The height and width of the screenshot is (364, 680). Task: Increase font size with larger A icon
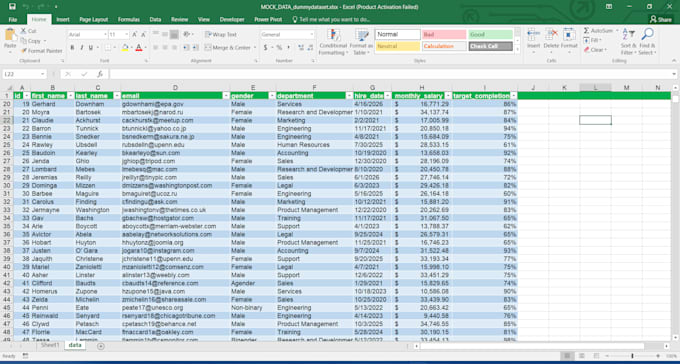tap(135, 34)
